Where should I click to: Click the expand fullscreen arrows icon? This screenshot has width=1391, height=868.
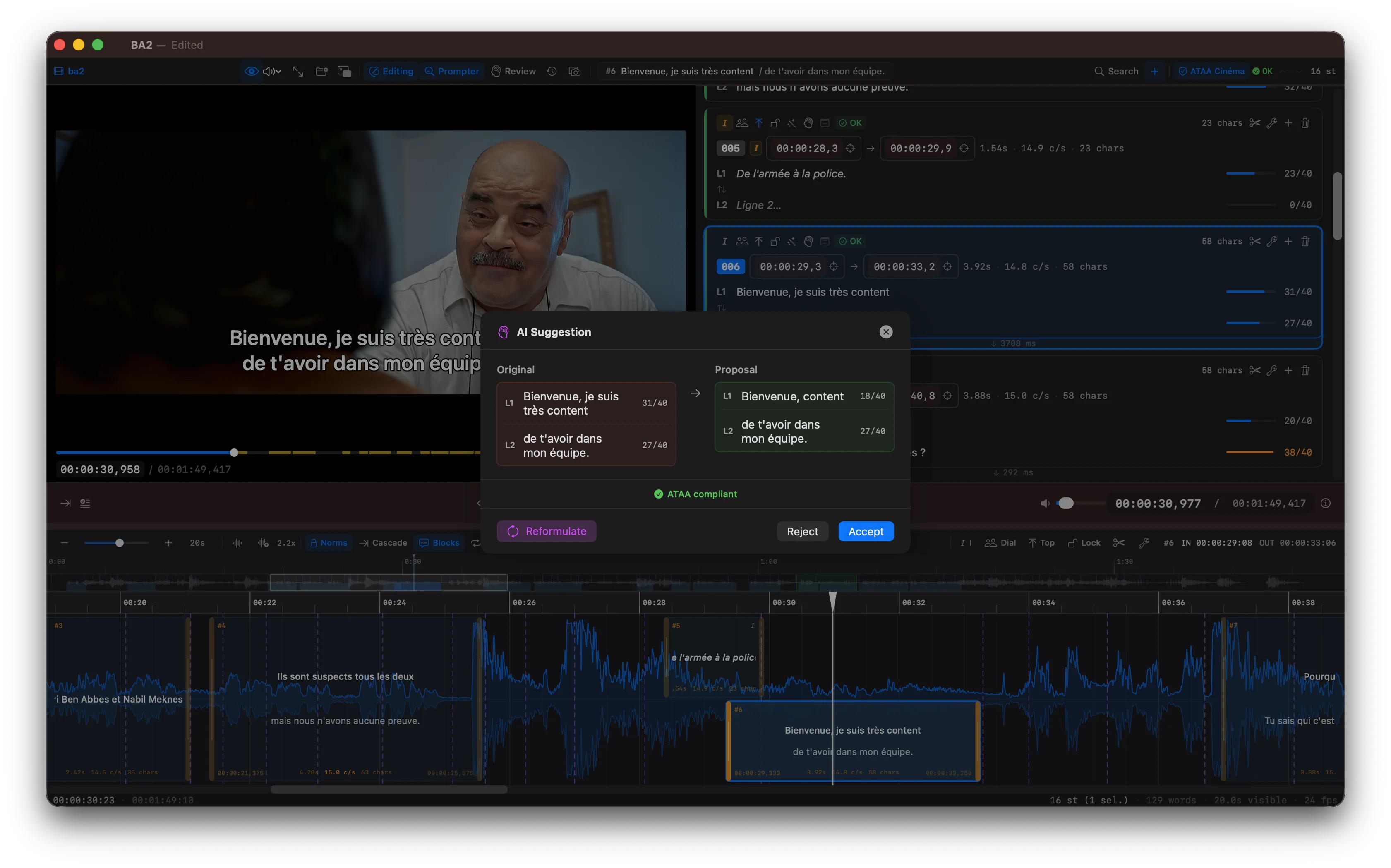point(298,71)
